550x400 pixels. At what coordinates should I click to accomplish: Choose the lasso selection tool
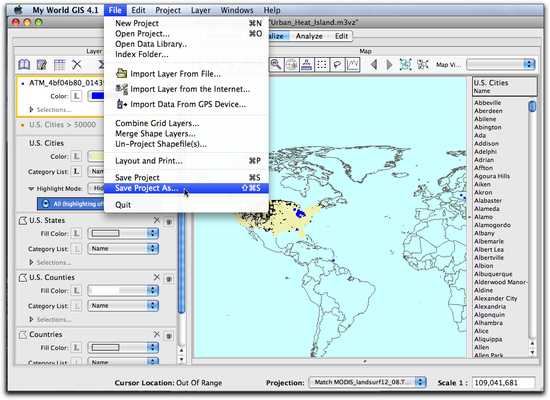click(x=337, y=65)
